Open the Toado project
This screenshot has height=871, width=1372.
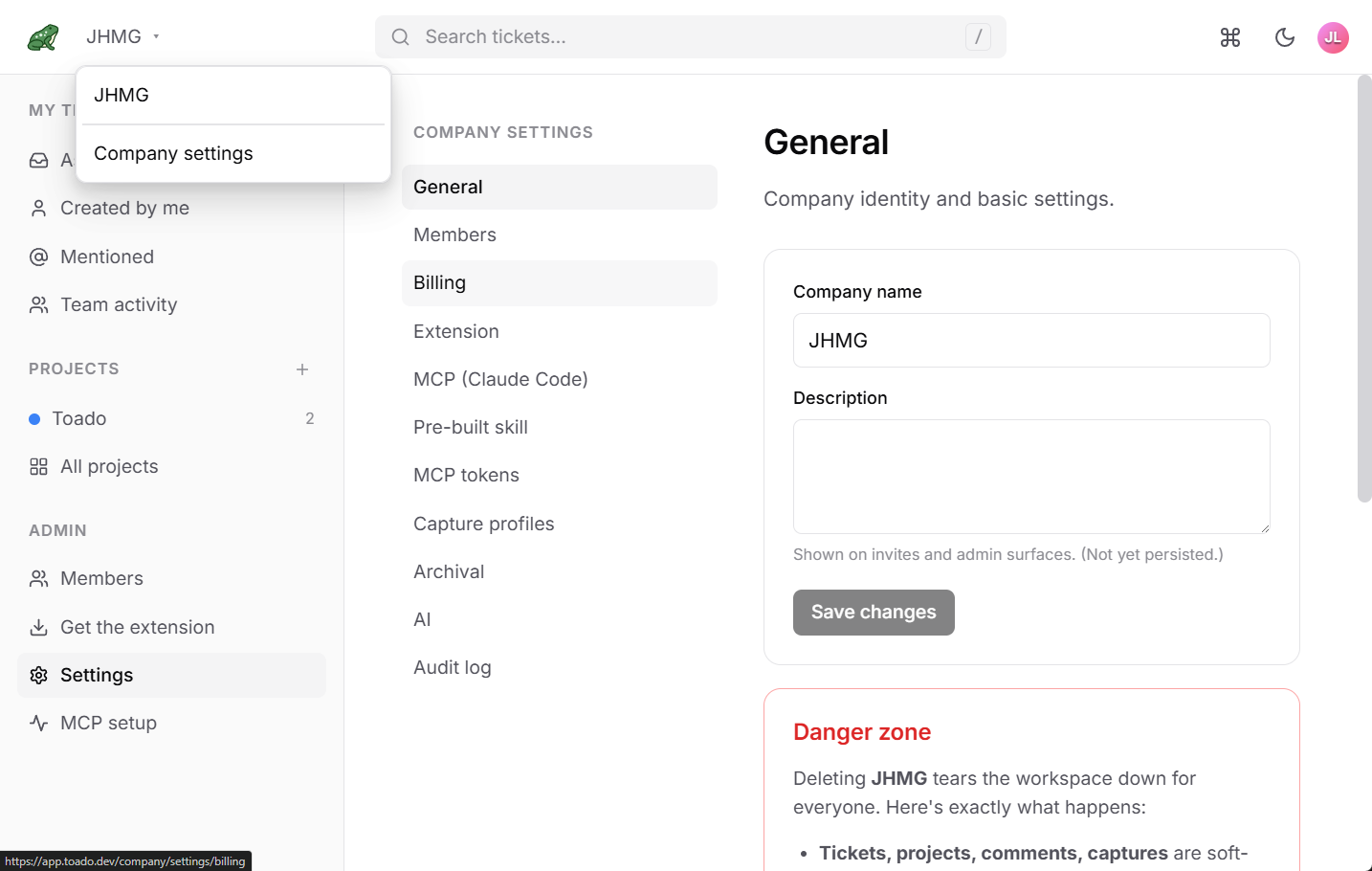[172, 418]
